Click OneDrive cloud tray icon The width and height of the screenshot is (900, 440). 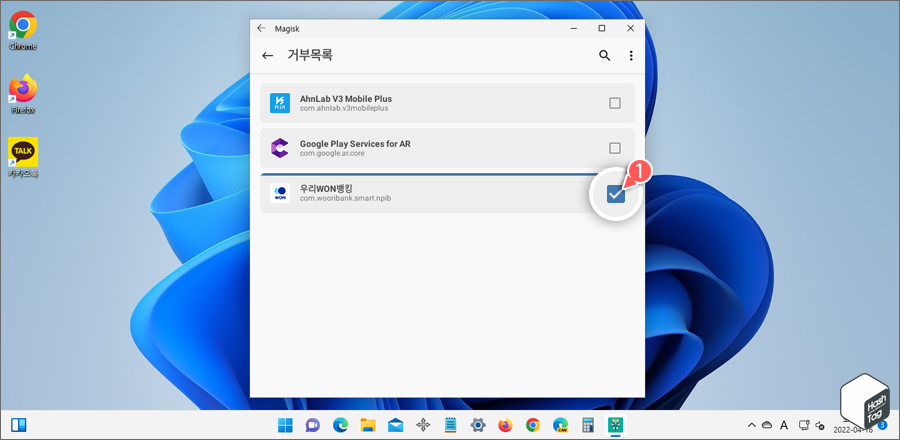click(x=767, y=425)
